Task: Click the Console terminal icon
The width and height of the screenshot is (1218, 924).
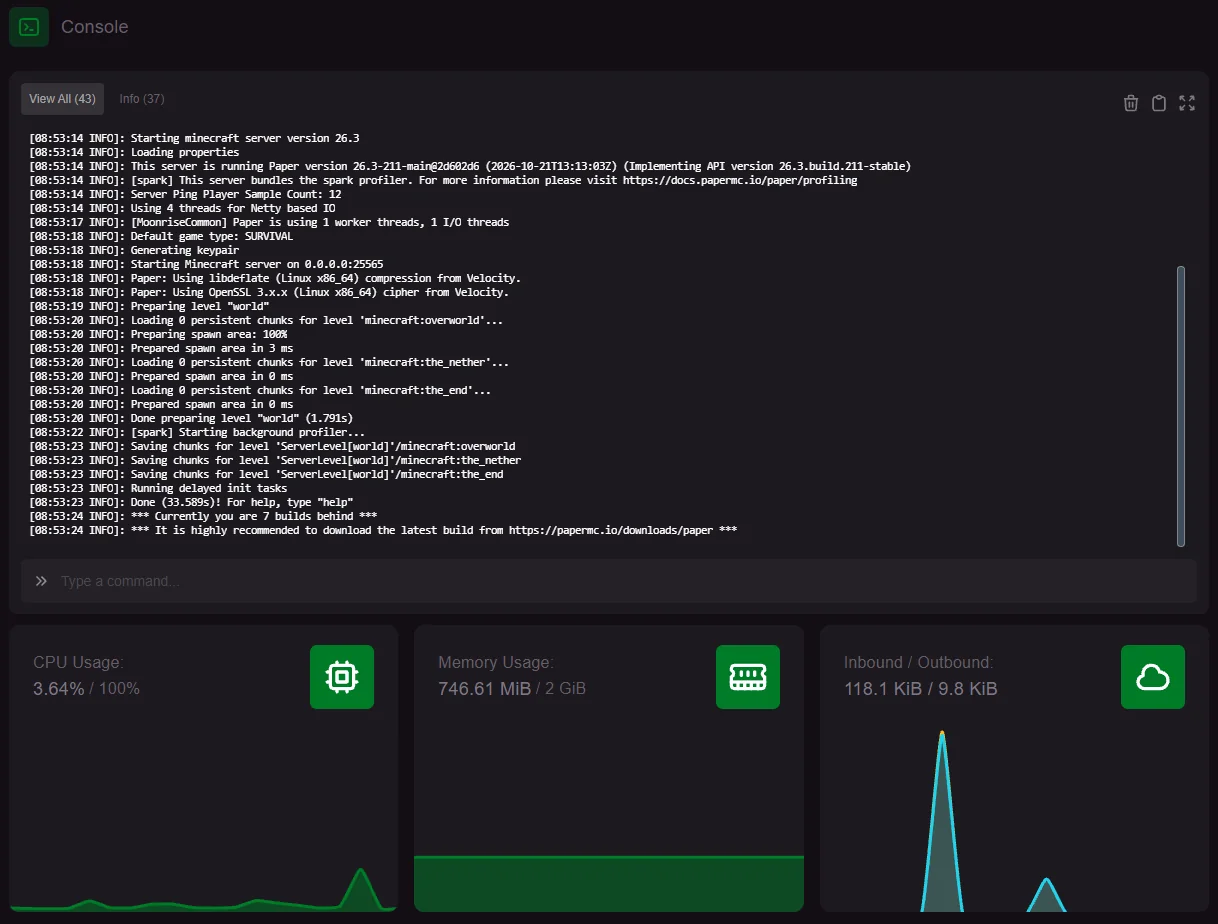Action: click(x=29, y=27)
